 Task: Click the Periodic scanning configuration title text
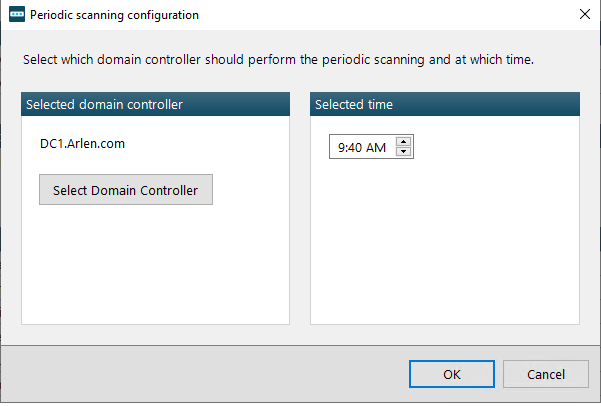[114, 15]
